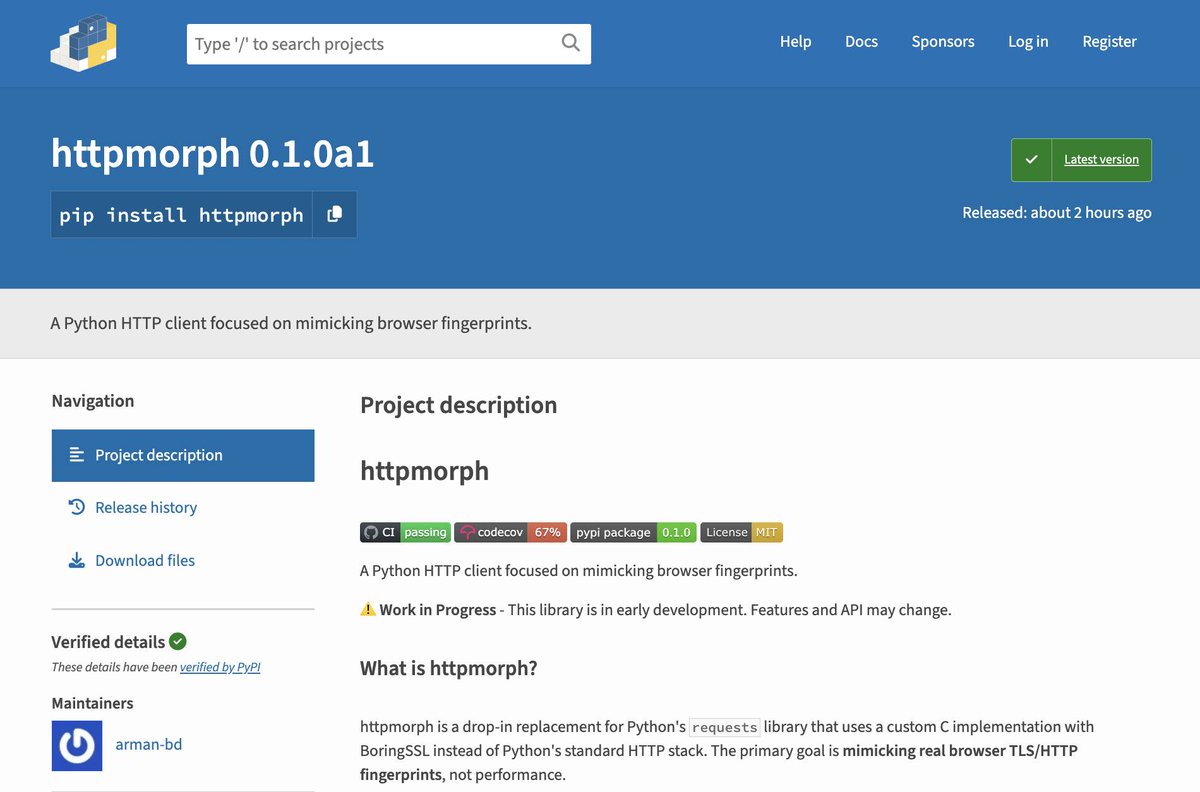Click the Project description heading
The width and height of the screenshot is (1200, 792).
[x=458, y=405]
